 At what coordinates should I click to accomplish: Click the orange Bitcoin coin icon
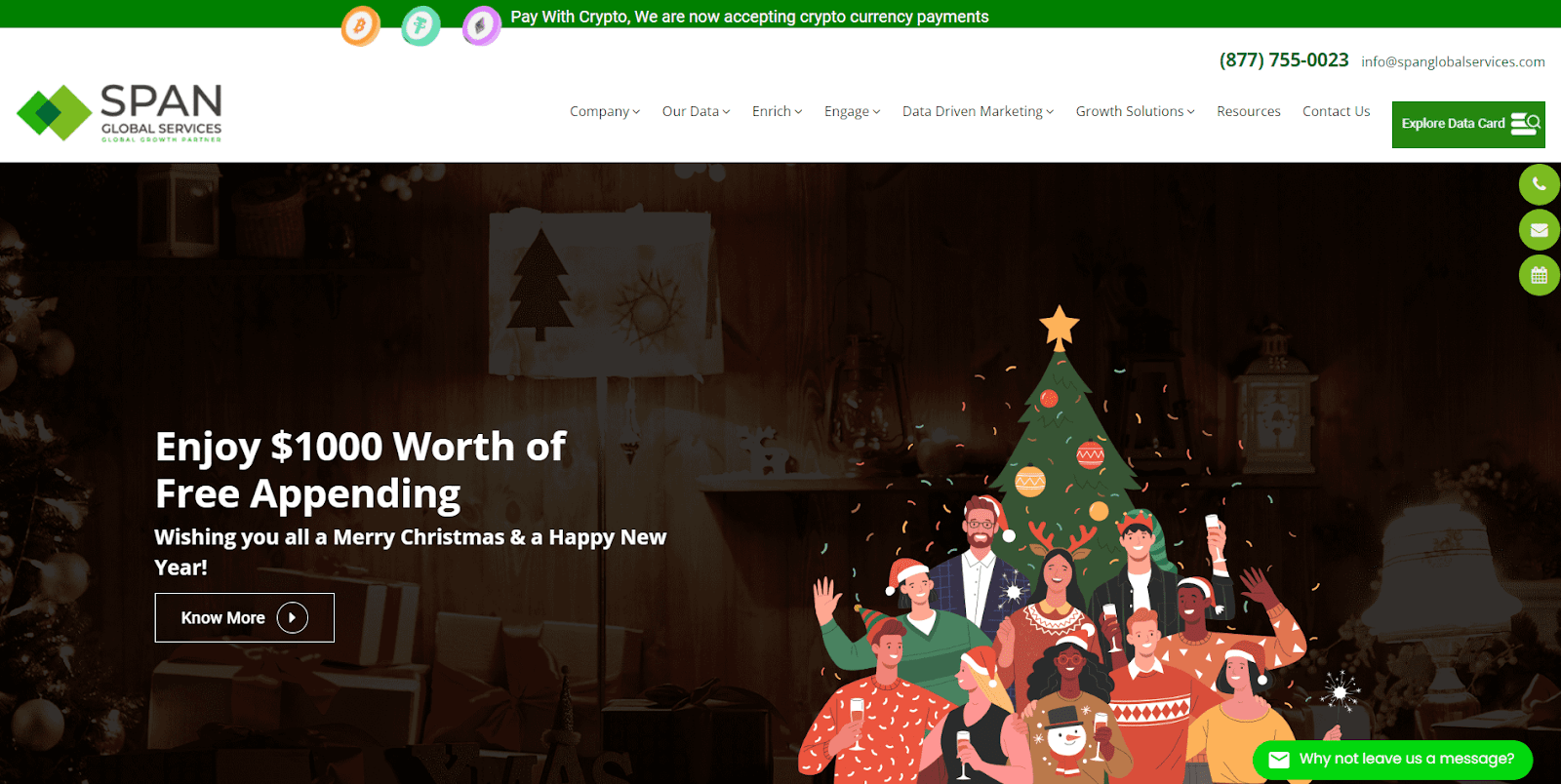pyautogui.click(x=360, y=26)
